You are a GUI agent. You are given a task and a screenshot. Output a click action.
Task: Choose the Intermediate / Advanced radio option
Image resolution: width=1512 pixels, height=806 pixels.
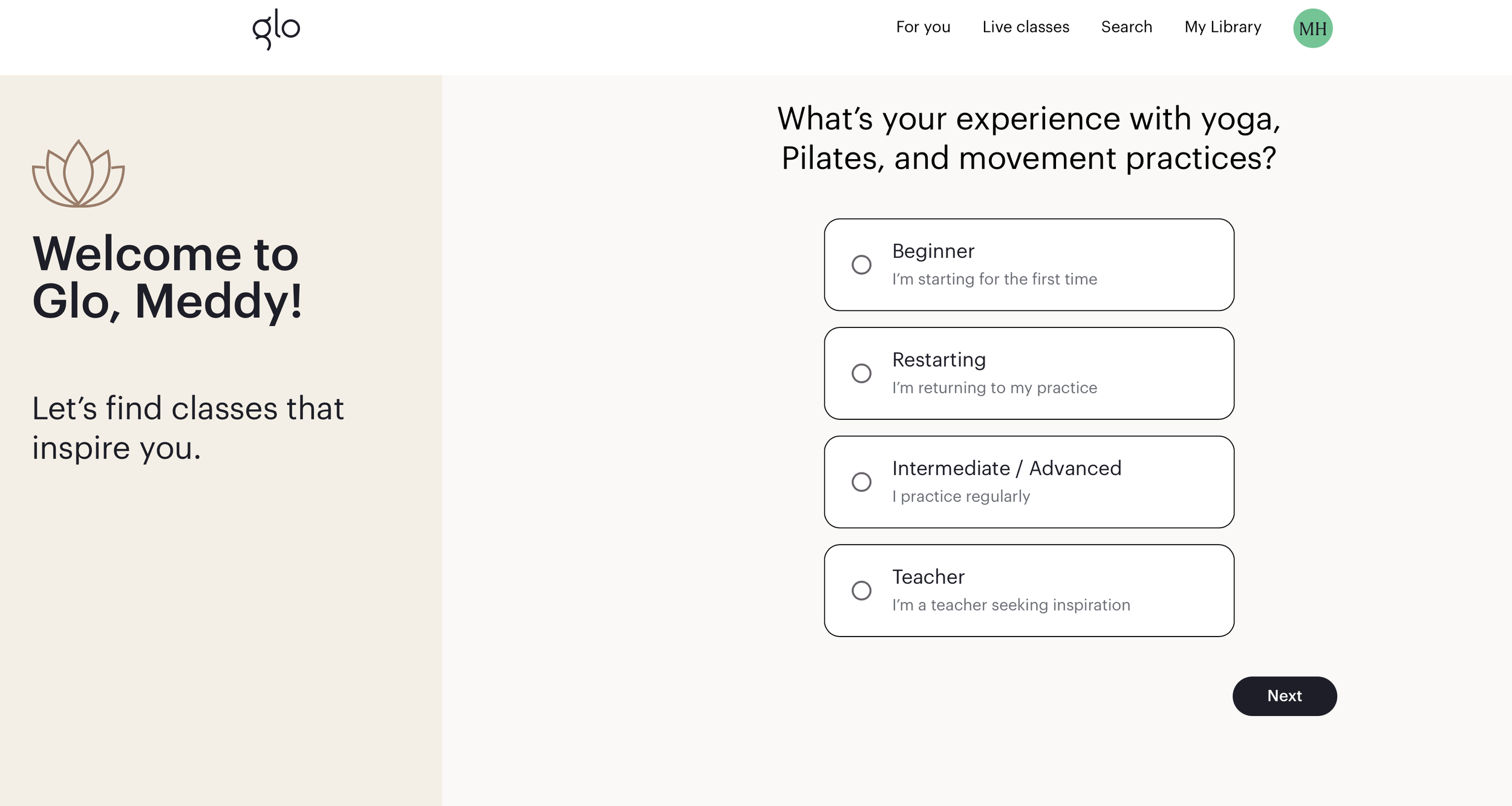(861, 482)
